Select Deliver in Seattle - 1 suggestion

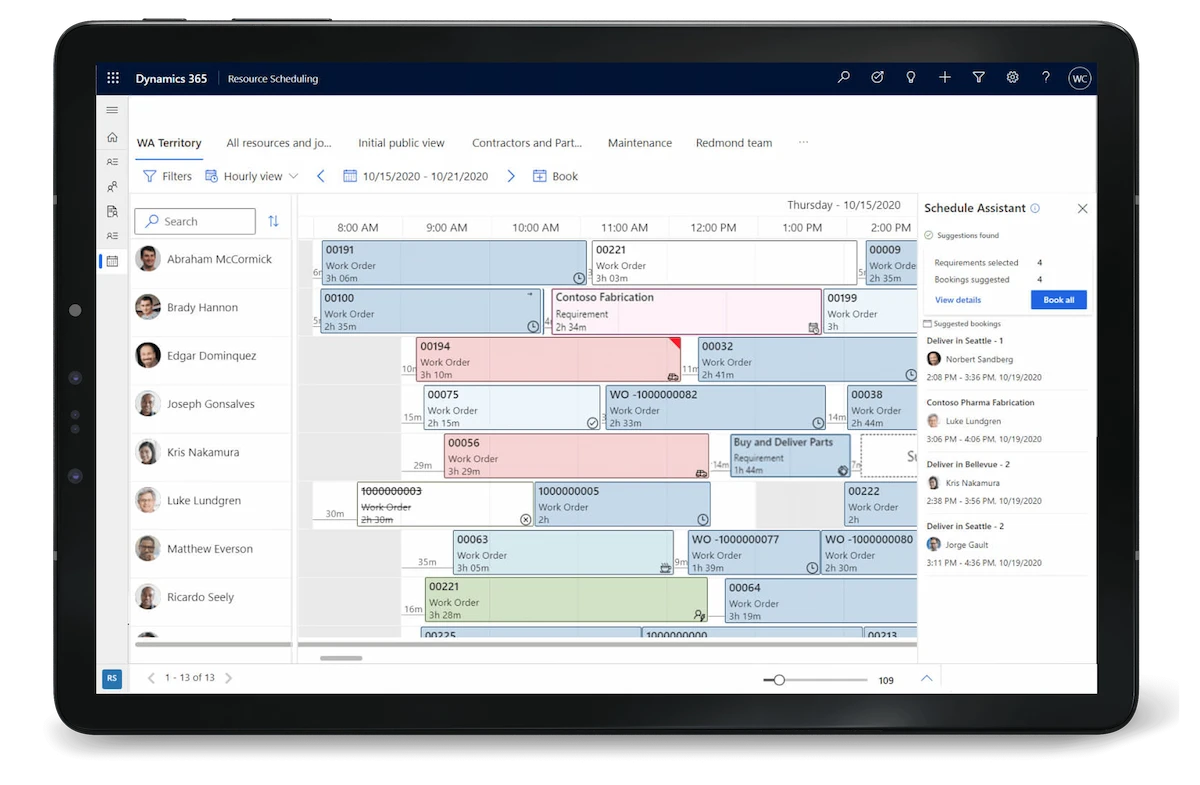pyautogui.click(x=1006, y=359)
